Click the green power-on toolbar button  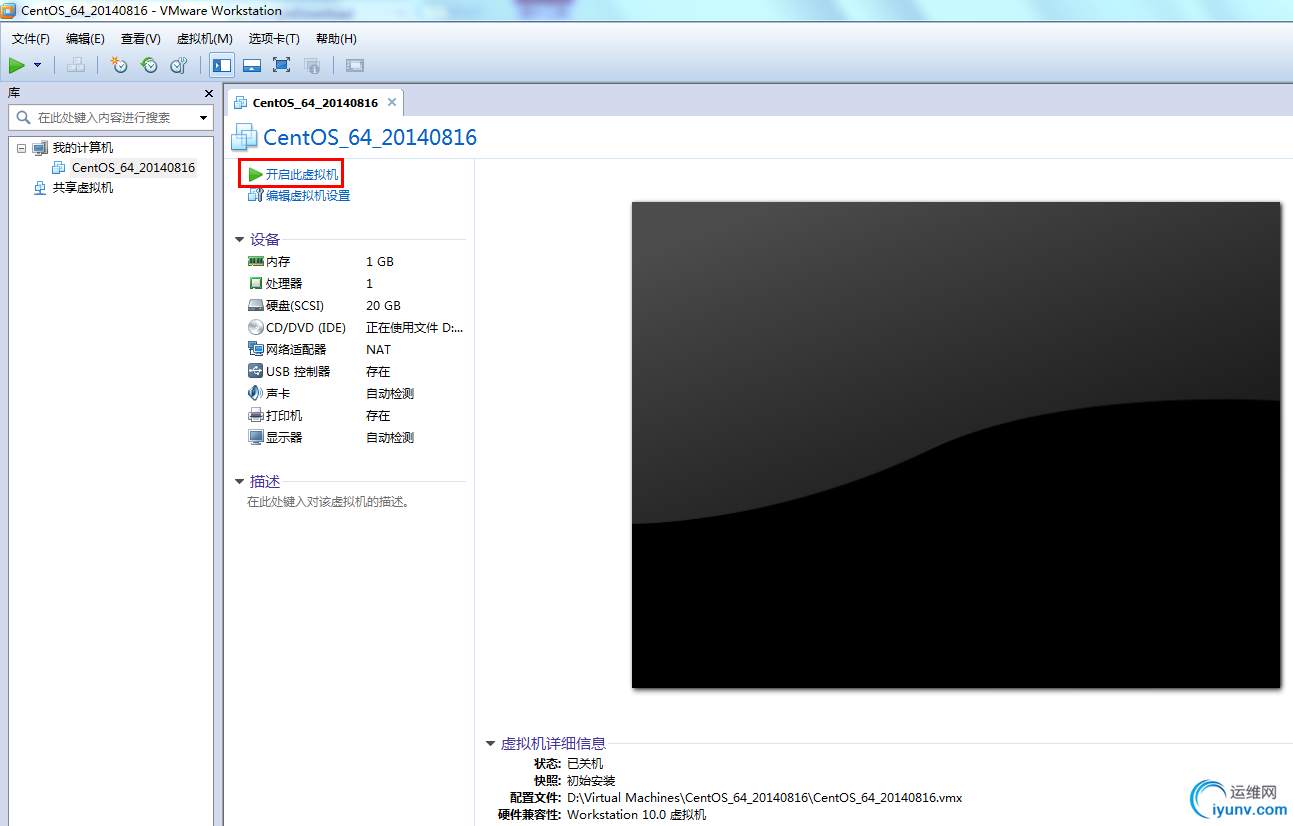point(17,65)
